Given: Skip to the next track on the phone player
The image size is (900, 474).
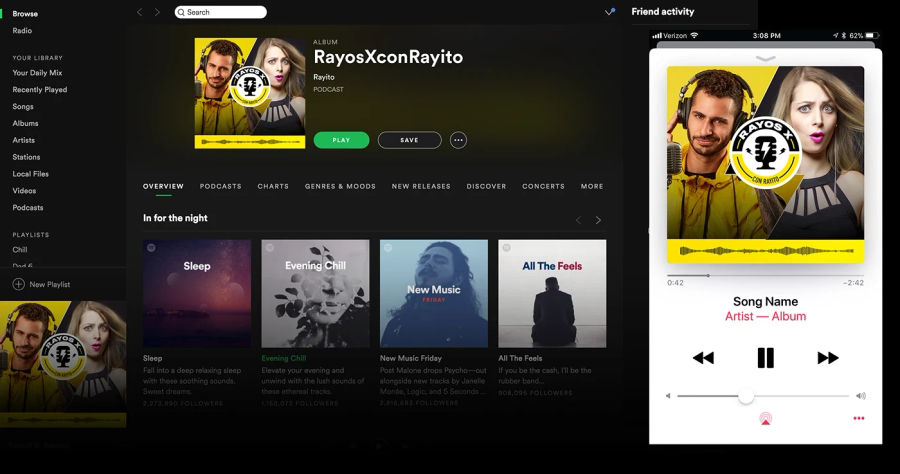Looking at the screenshot, I should [x=828, y=358].
